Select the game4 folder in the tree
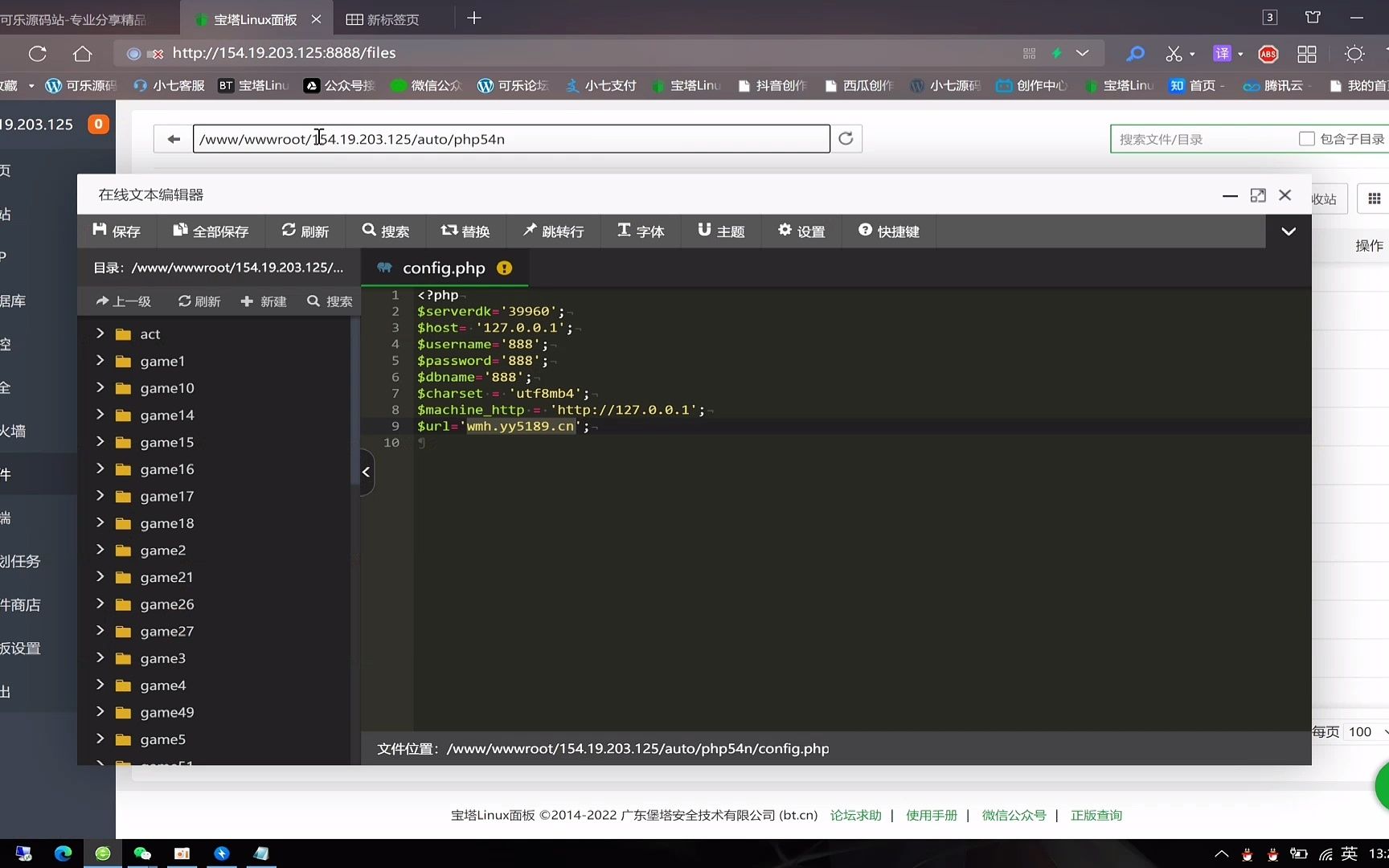The image size is (1389, 868). [163, 686]
